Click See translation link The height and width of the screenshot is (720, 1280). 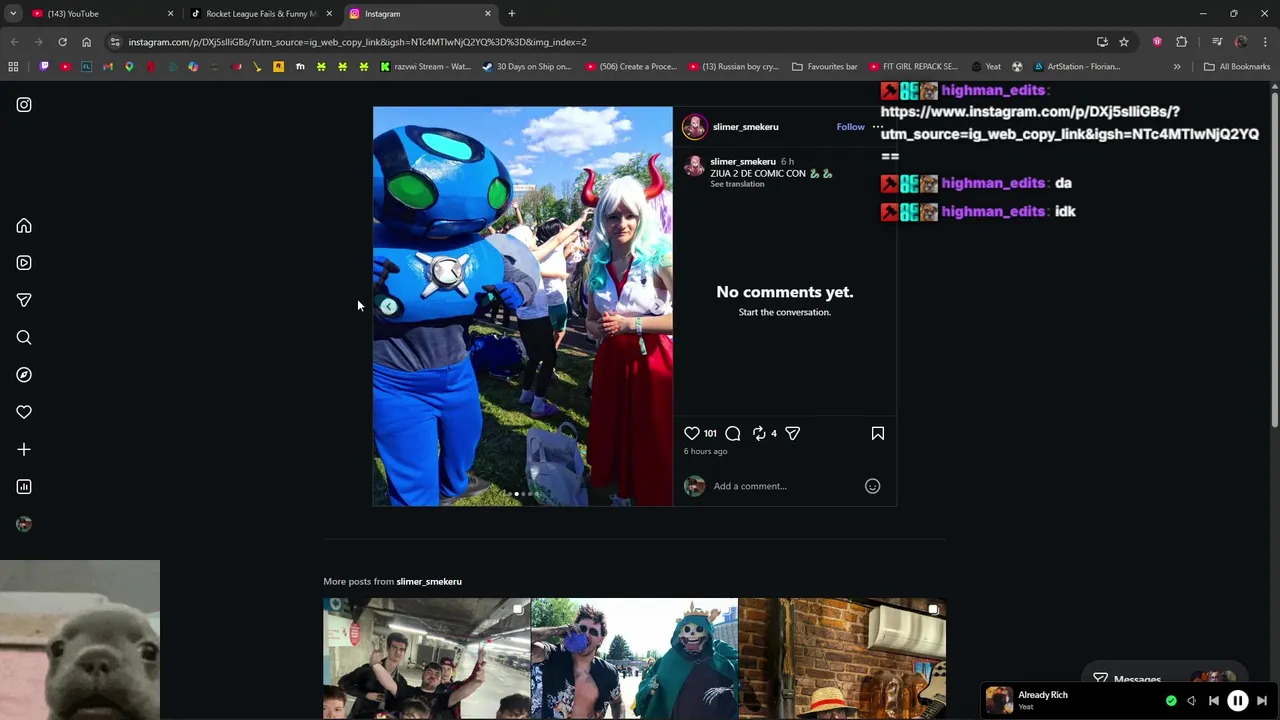[737, 184]
